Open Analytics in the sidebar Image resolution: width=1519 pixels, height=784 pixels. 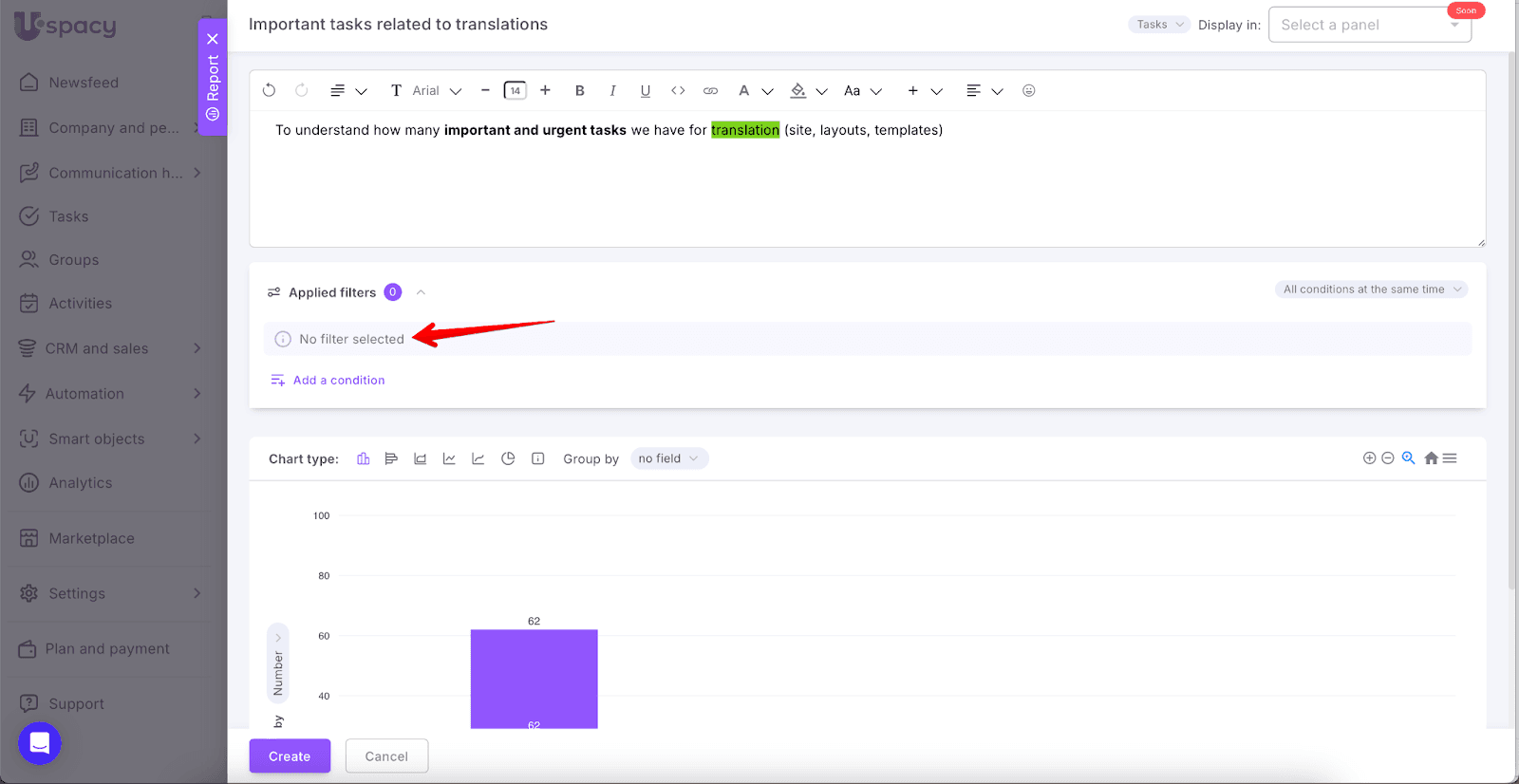click(80, 483)
